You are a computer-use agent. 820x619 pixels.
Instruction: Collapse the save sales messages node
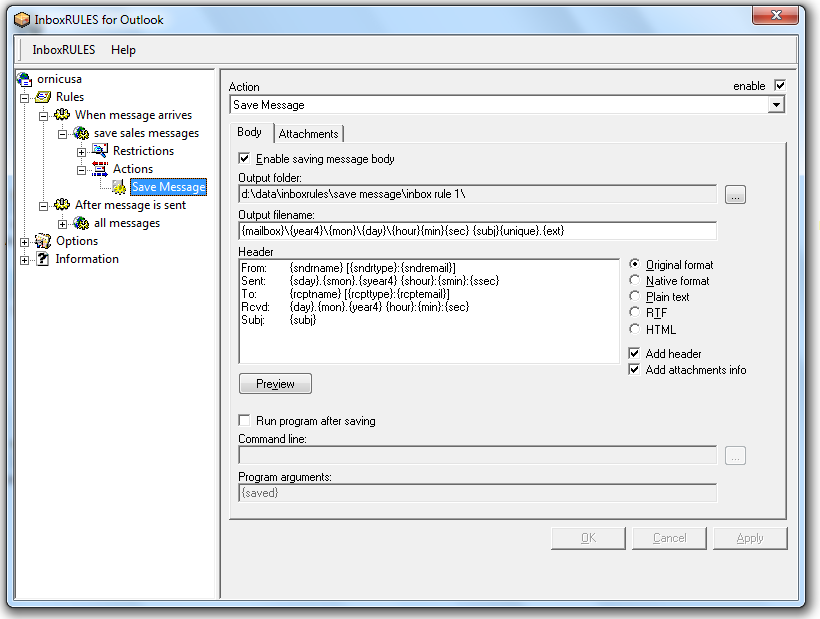[62, 134]
